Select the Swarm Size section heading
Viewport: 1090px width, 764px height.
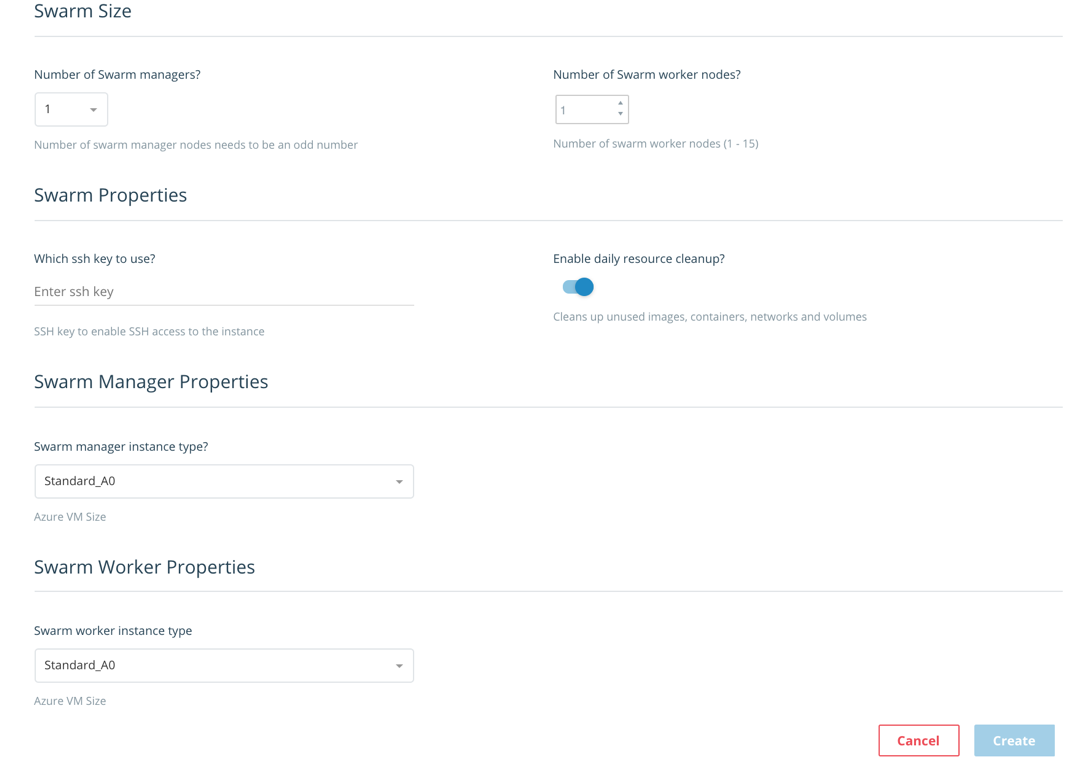pyautogui.click(x=83, y=11)
